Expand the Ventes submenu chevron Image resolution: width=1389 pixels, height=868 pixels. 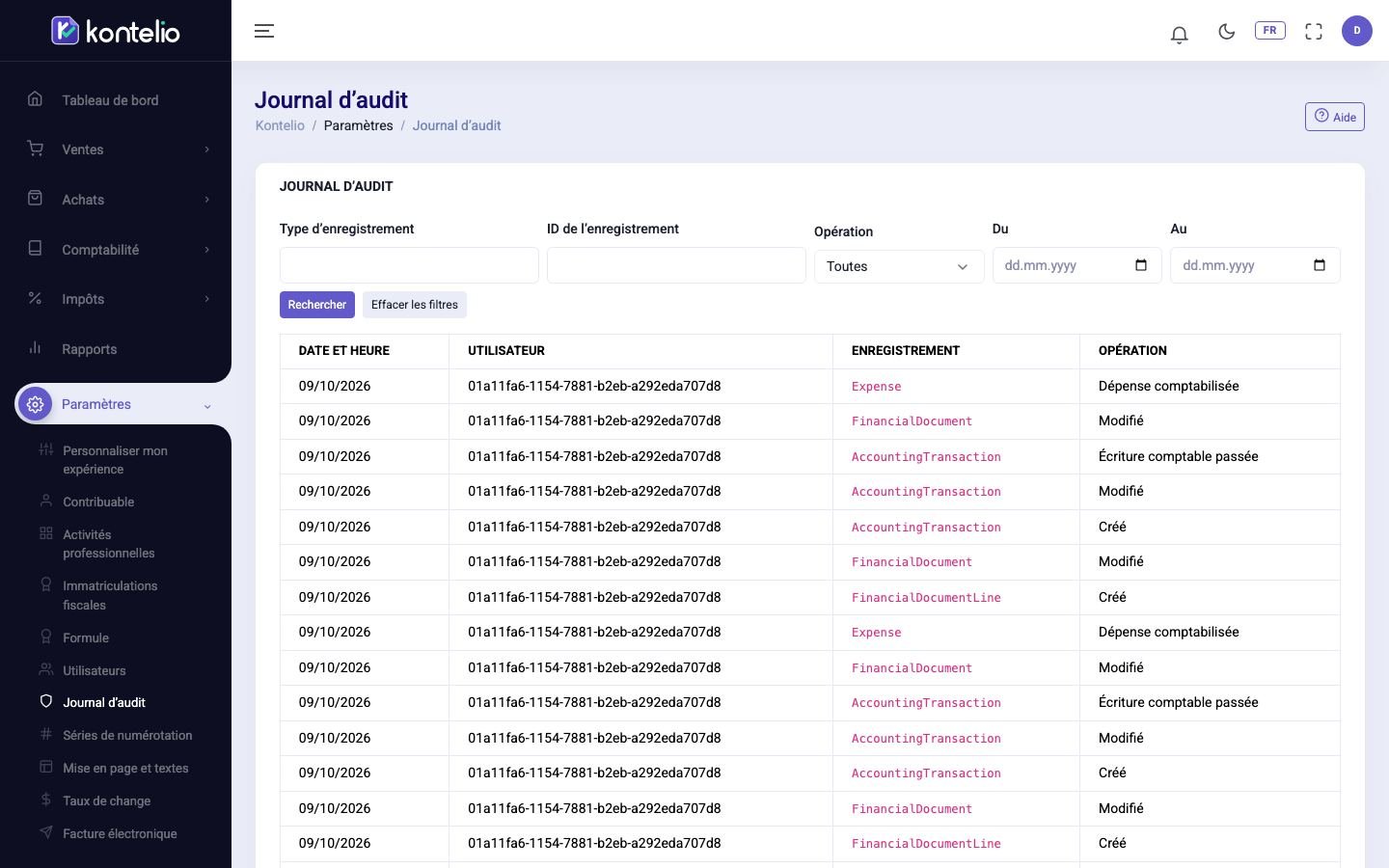[x=206, y=149]
